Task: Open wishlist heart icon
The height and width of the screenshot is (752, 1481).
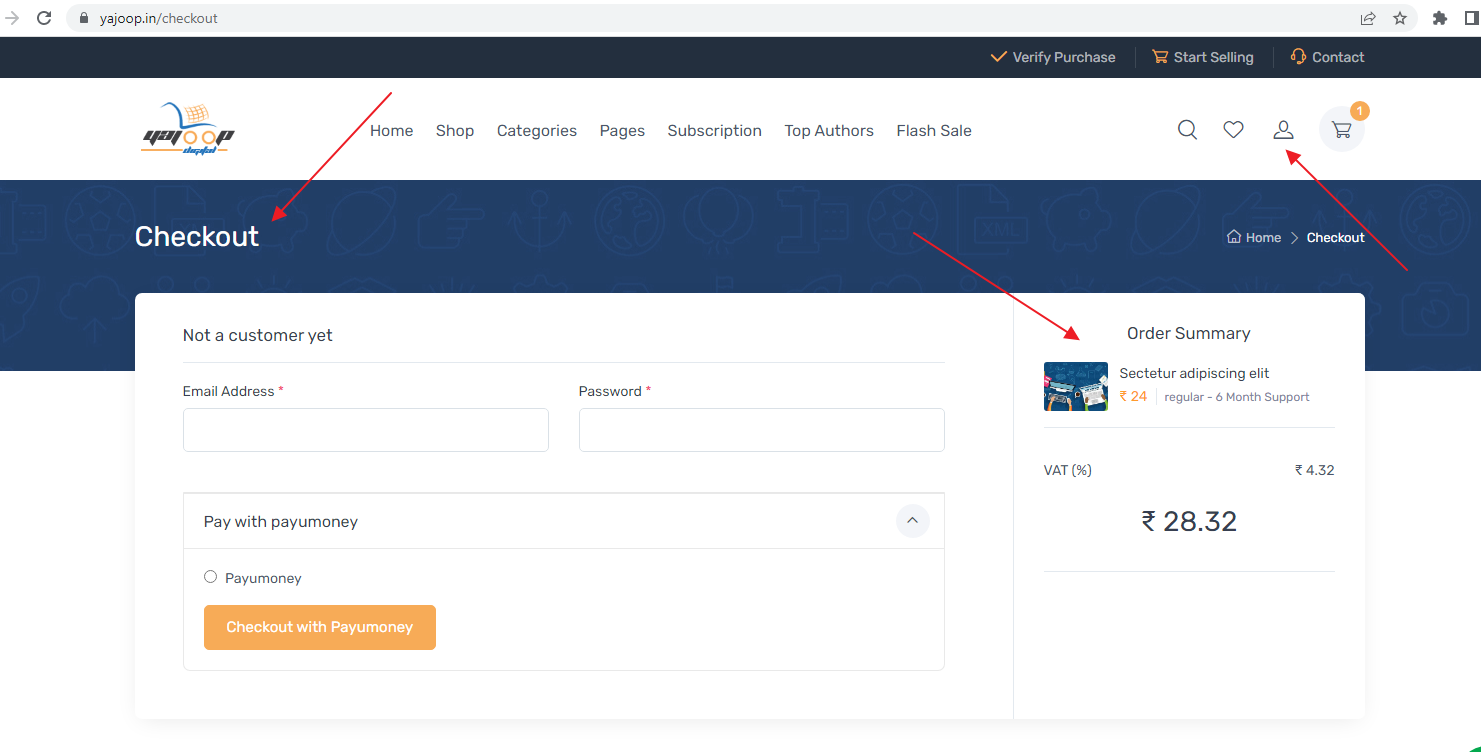Action: [x=1234, y=130]
